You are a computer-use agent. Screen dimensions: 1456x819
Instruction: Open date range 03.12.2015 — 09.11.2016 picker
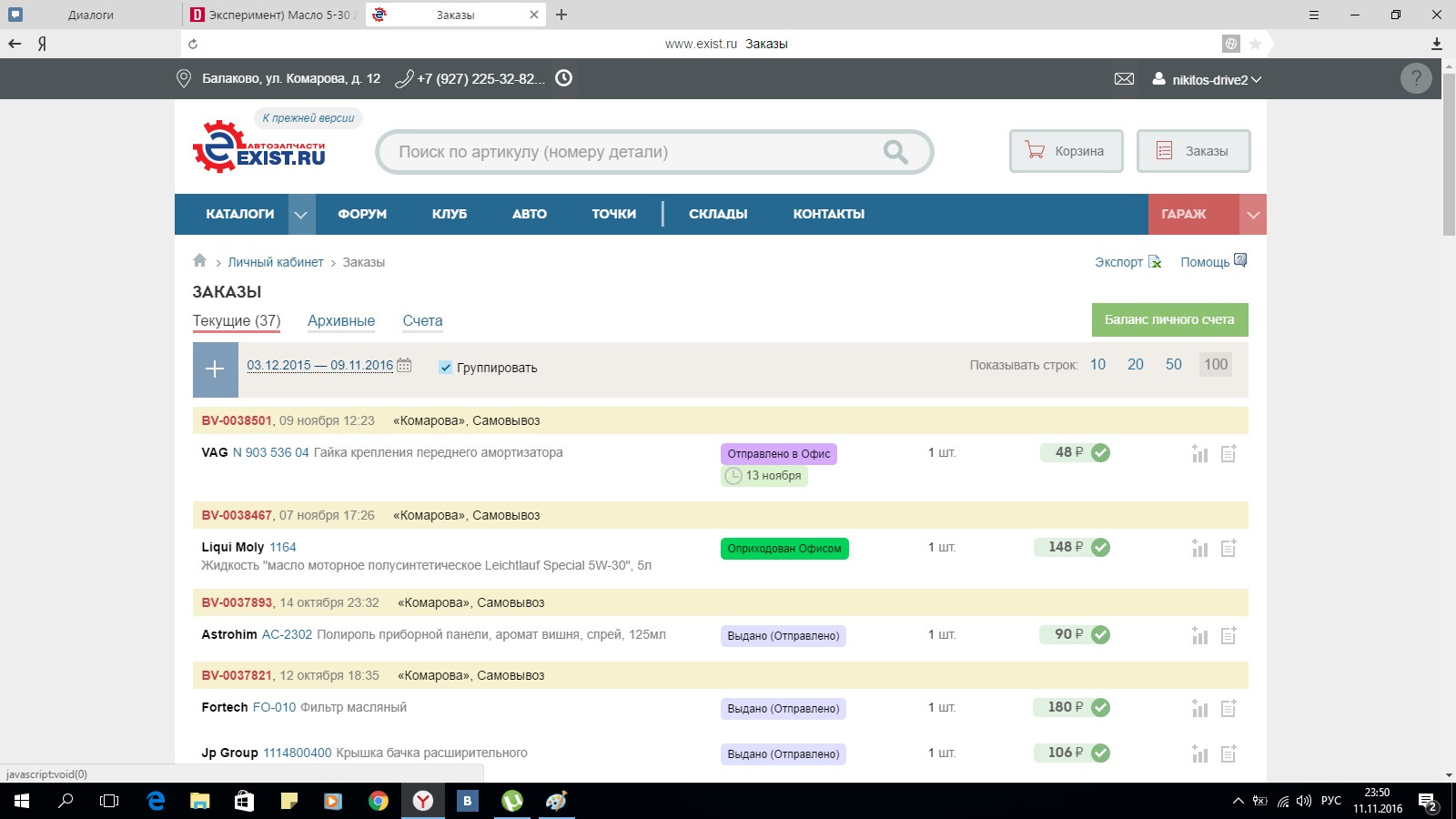click(320, 365)
